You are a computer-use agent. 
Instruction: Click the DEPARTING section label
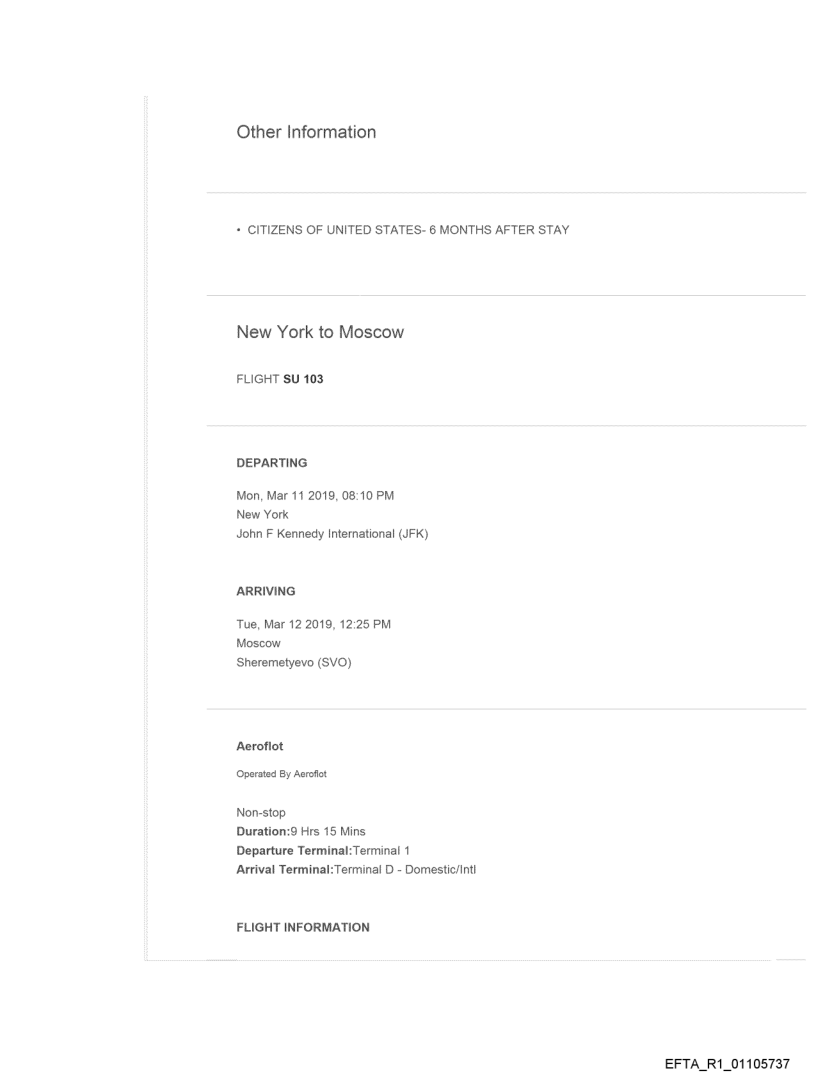click(x=271, y=463)
